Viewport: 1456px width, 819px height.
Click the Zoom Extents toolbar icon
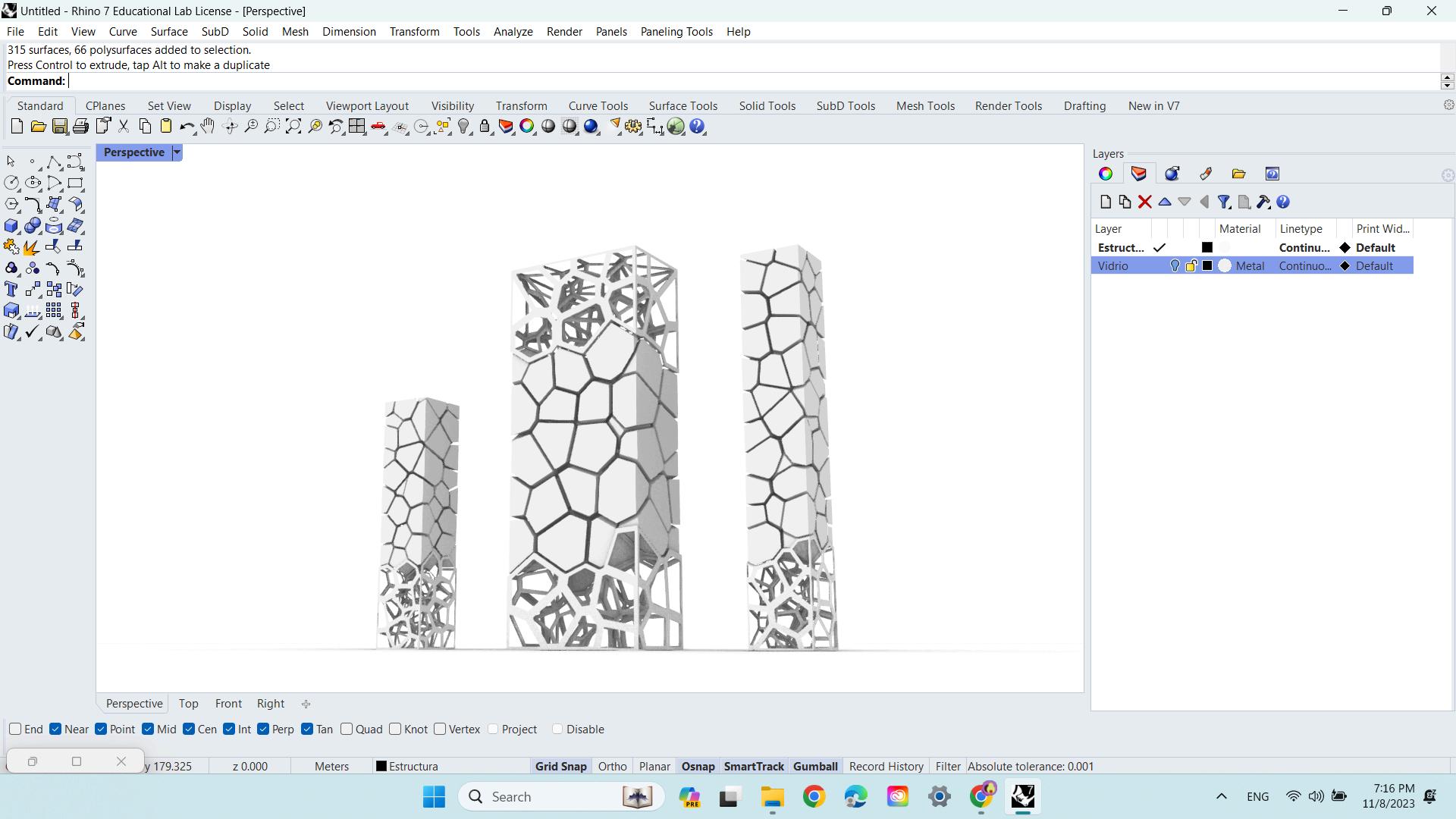[x=293, y=127]
